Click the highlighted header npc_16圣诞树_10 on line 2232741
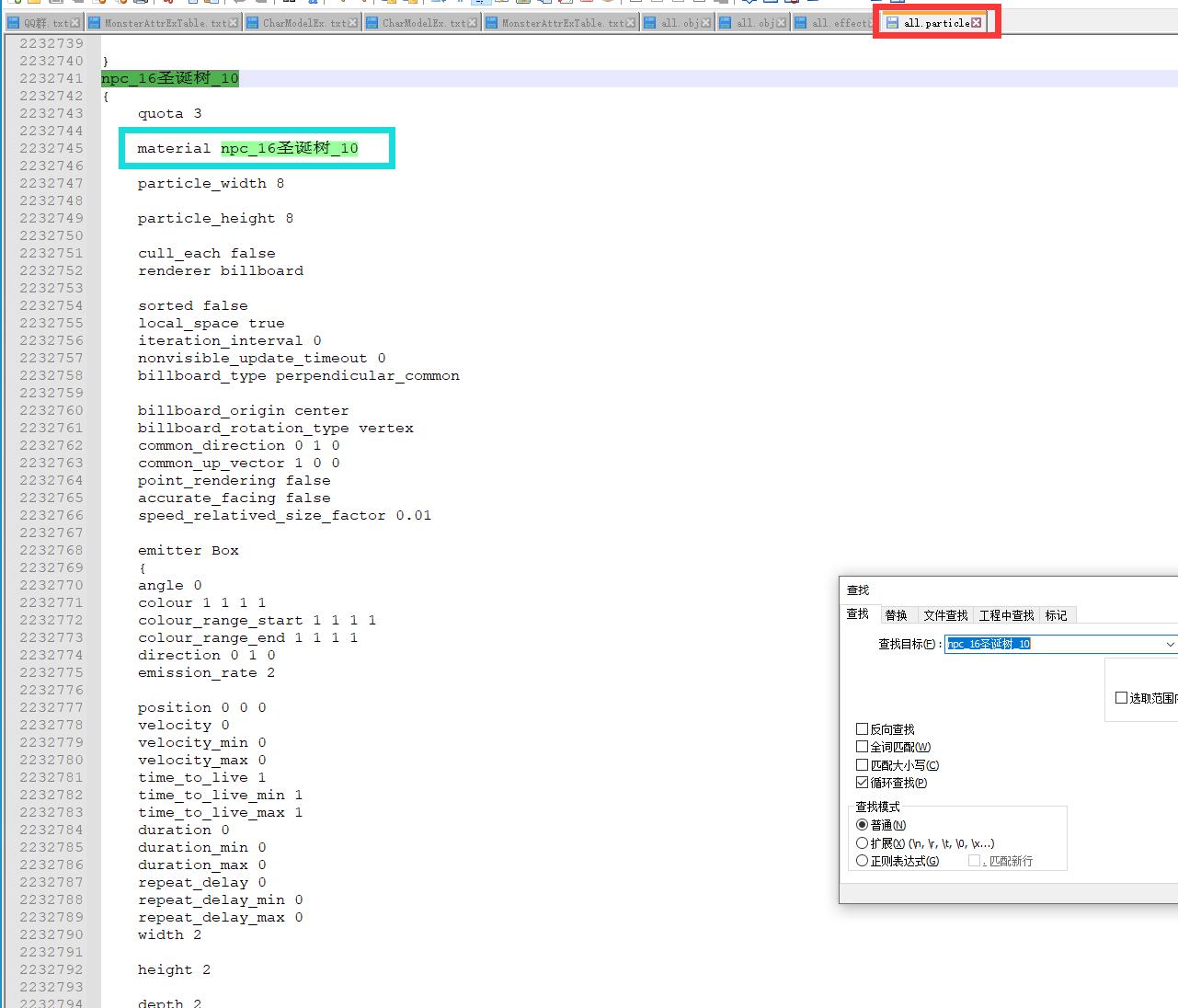 point(170,78)
